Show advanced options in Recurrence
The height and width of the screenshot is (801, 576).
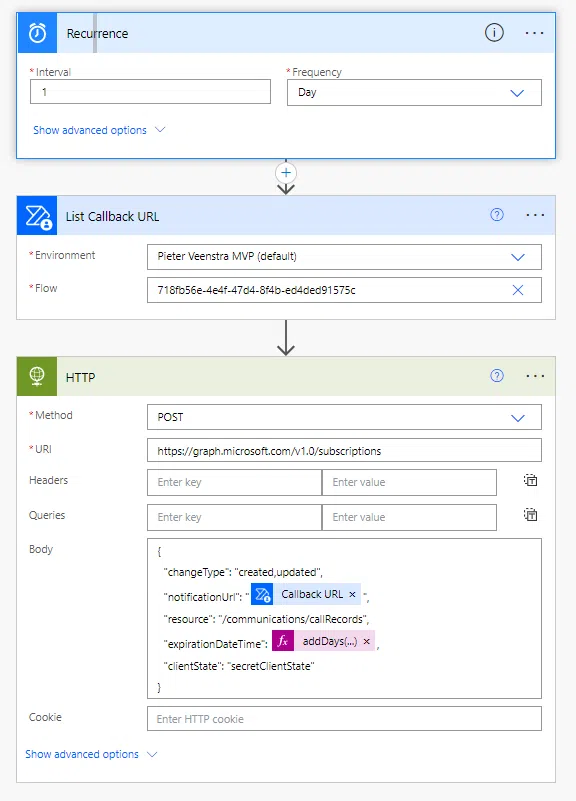[x=99, y=130]
